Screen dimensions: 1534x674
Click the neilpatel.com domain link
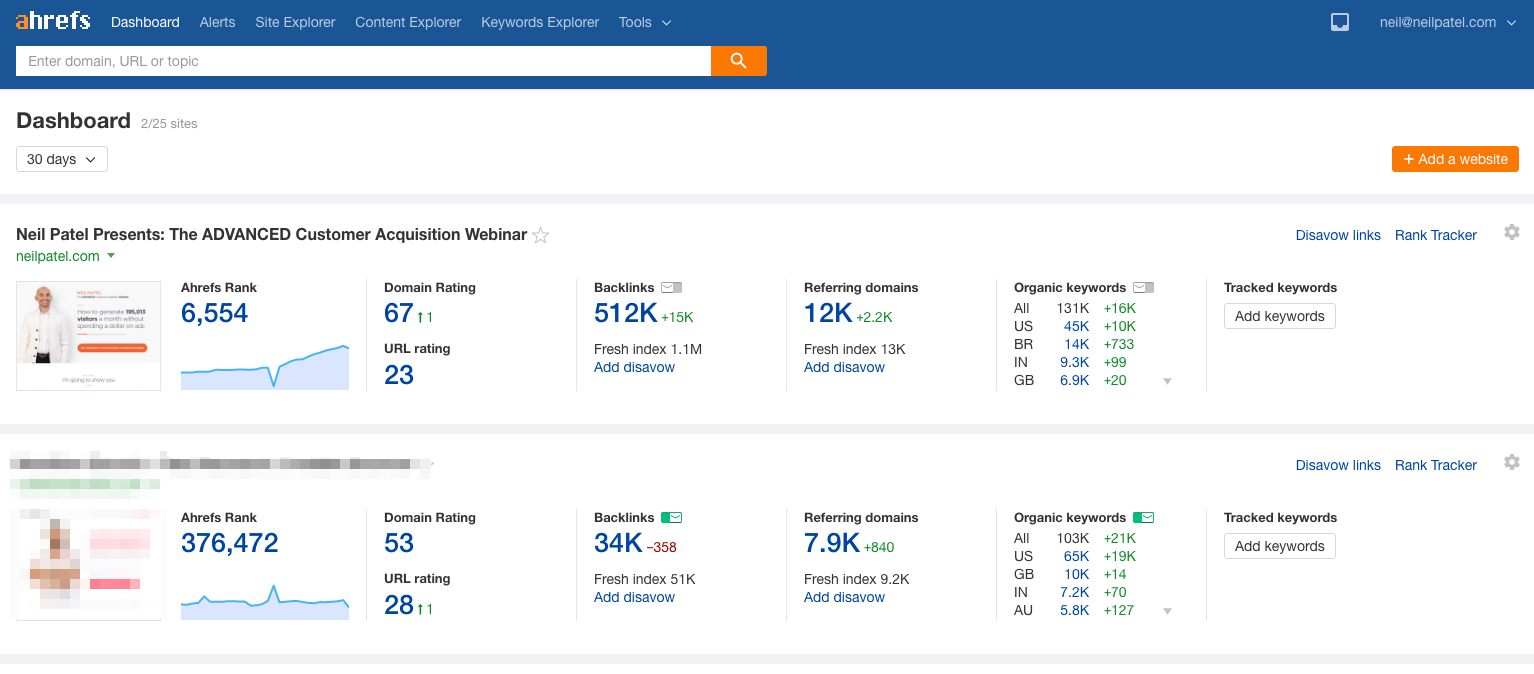tap(58, 256)
